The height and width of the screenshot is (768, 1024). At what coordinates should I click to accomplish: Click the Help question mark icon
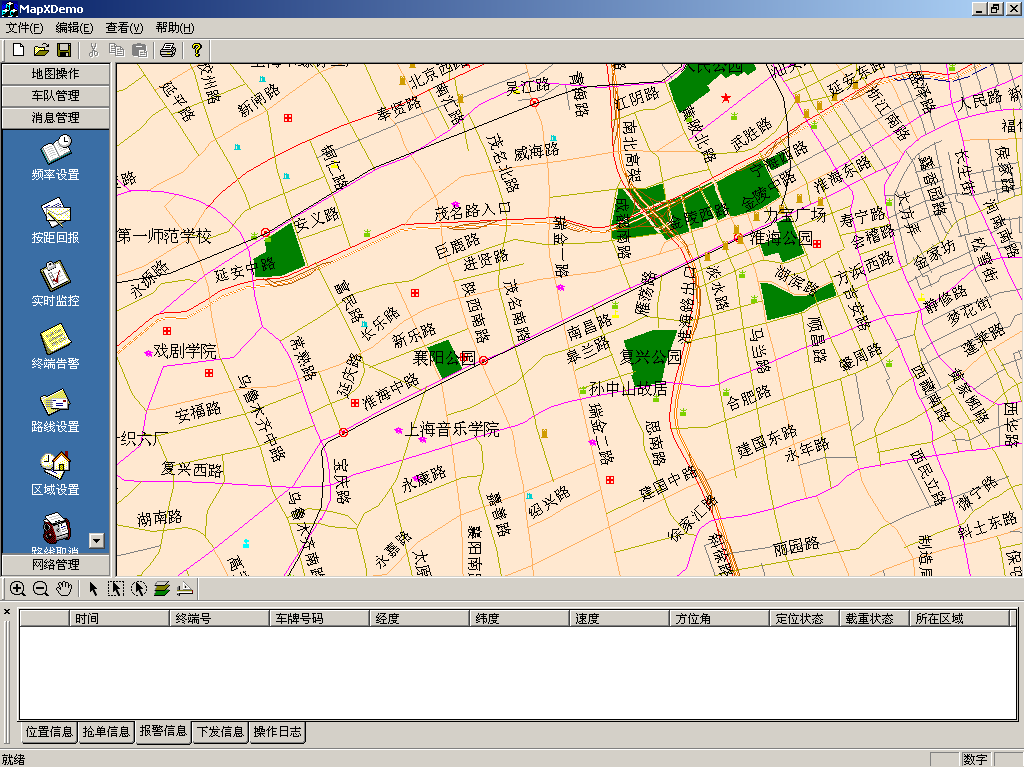tap(197, 50)
